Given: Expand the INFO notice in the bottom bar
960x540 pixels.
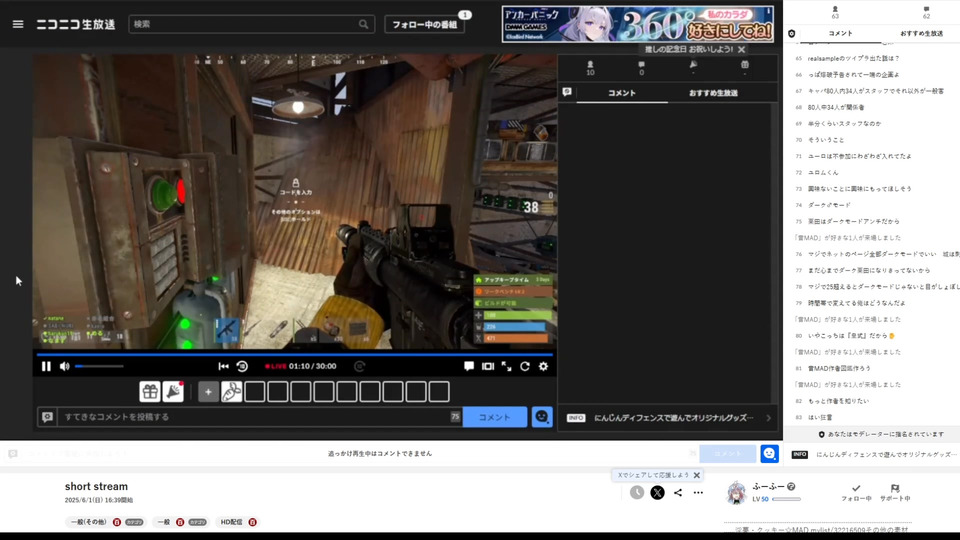Looking at the screenshot, I should 874,454.
